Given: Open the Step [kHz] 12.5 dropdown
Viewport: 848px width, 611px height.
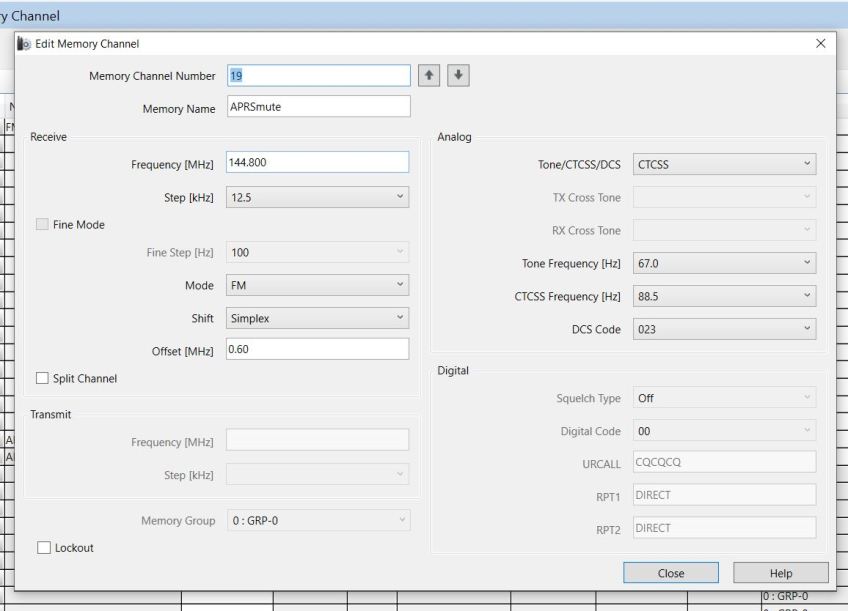Looking at the screenshot, I should pos(317,198).
